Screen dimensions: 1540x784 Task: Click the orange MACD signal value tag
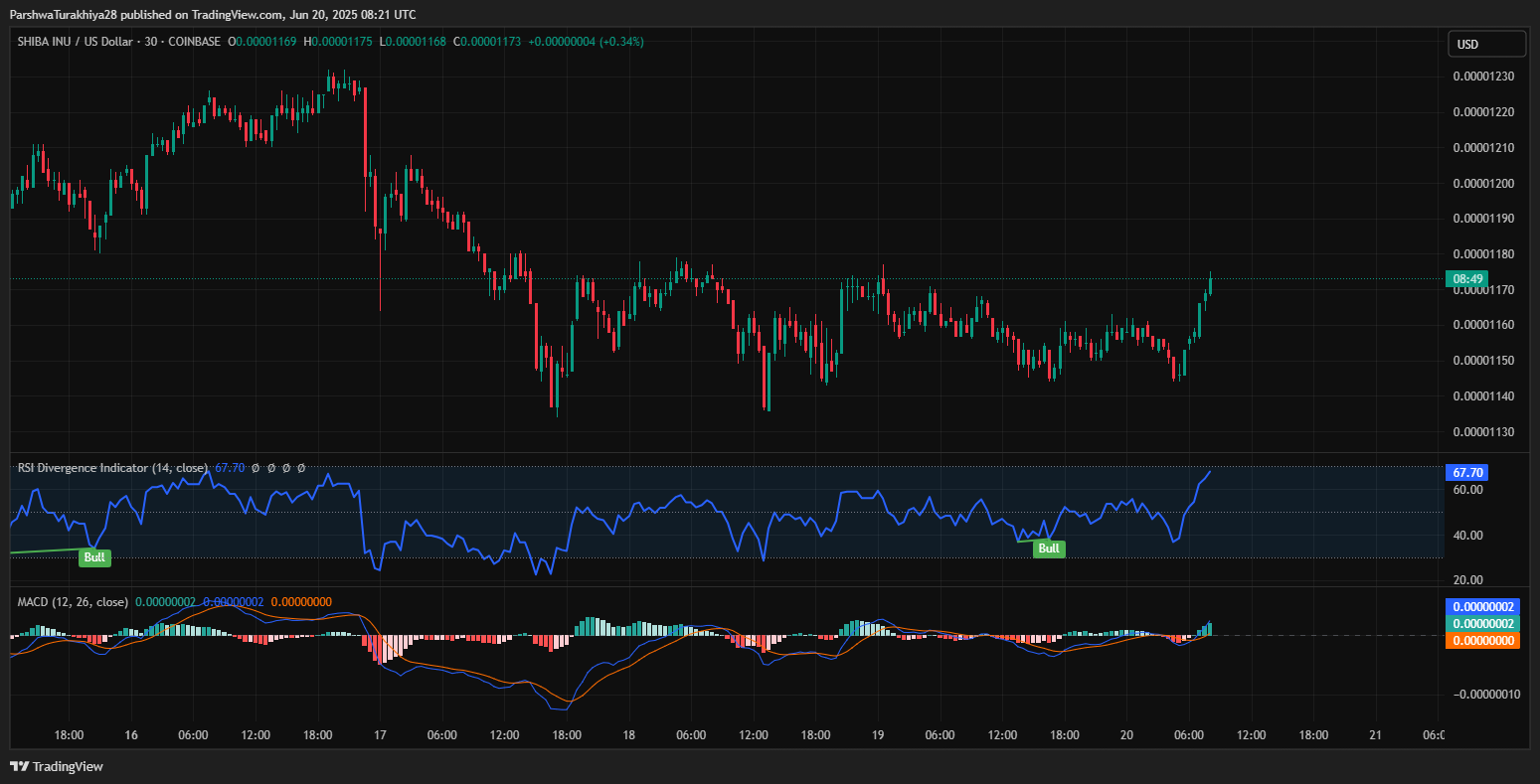coord(1481,641)
